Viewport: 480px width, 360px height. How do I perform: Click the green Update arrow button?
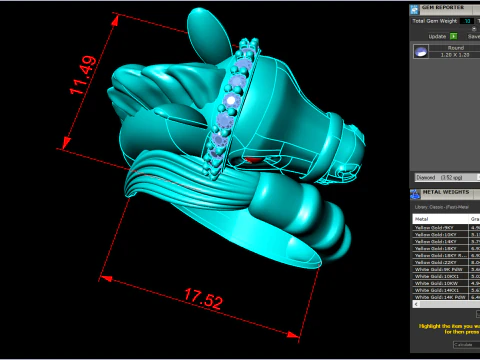click(453, 36)
